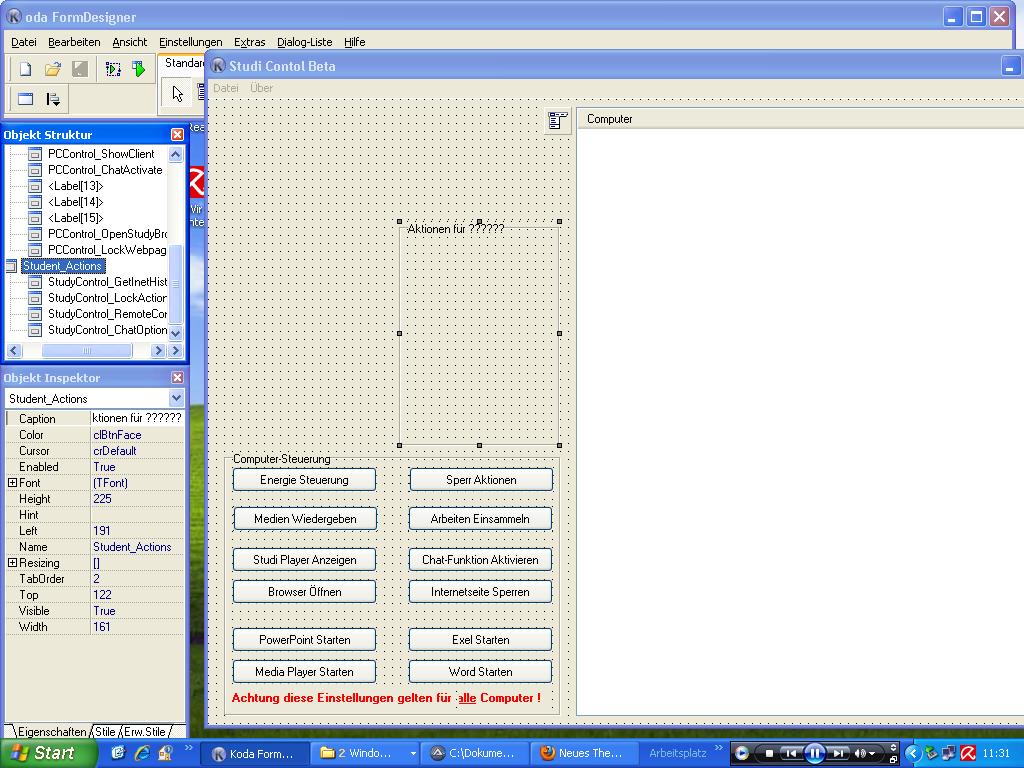
Task: Pause playback in the taskbar media player
Action: 814,753
